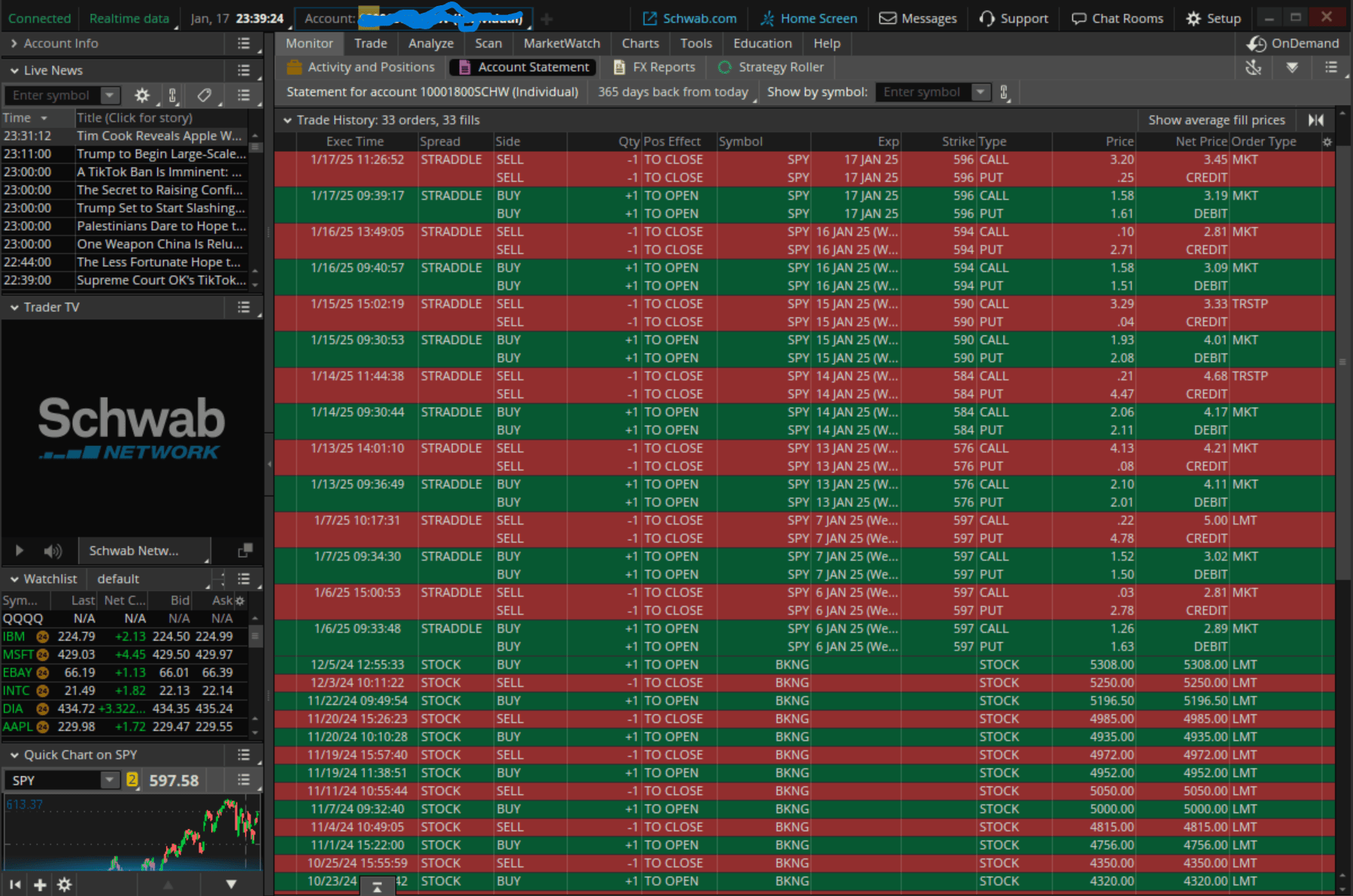Add gadget with plus icon at bottom left

click(40, 885)
